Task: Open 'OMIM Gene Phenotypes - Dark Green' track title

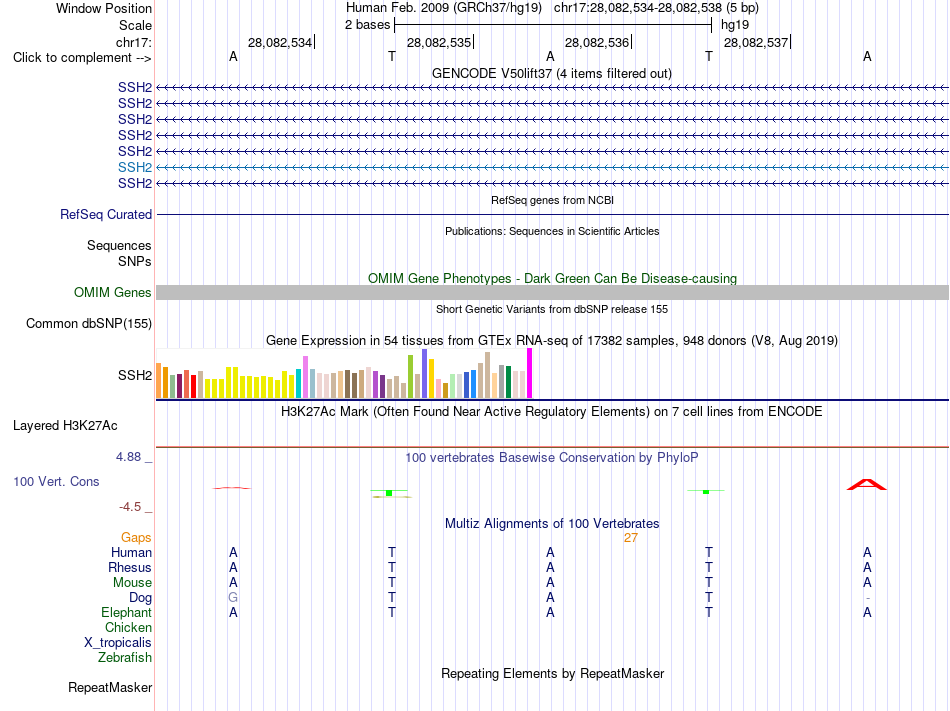Action: 553,279
